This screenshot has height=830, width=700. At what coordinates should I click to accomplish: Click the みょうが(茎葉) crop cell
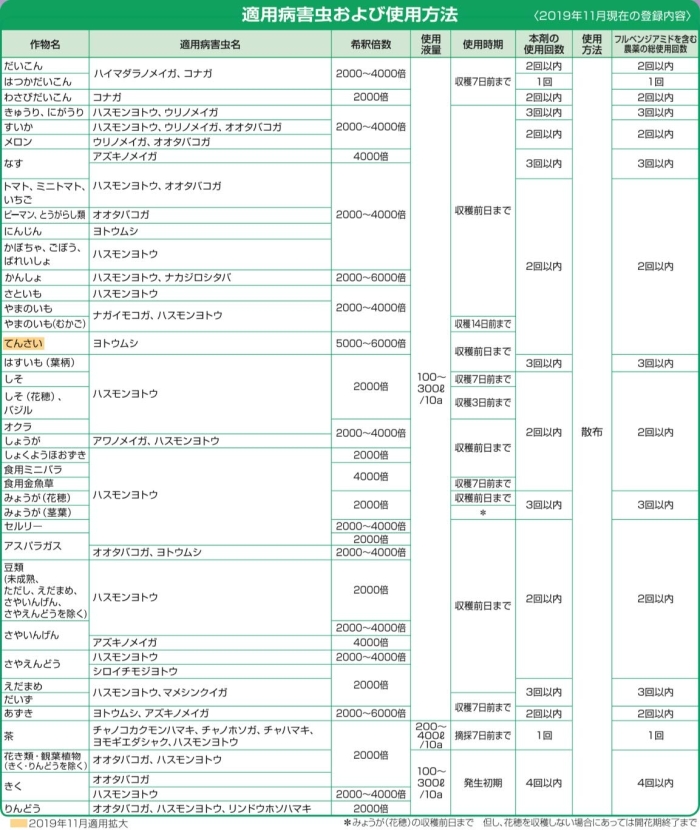(45, 512)
